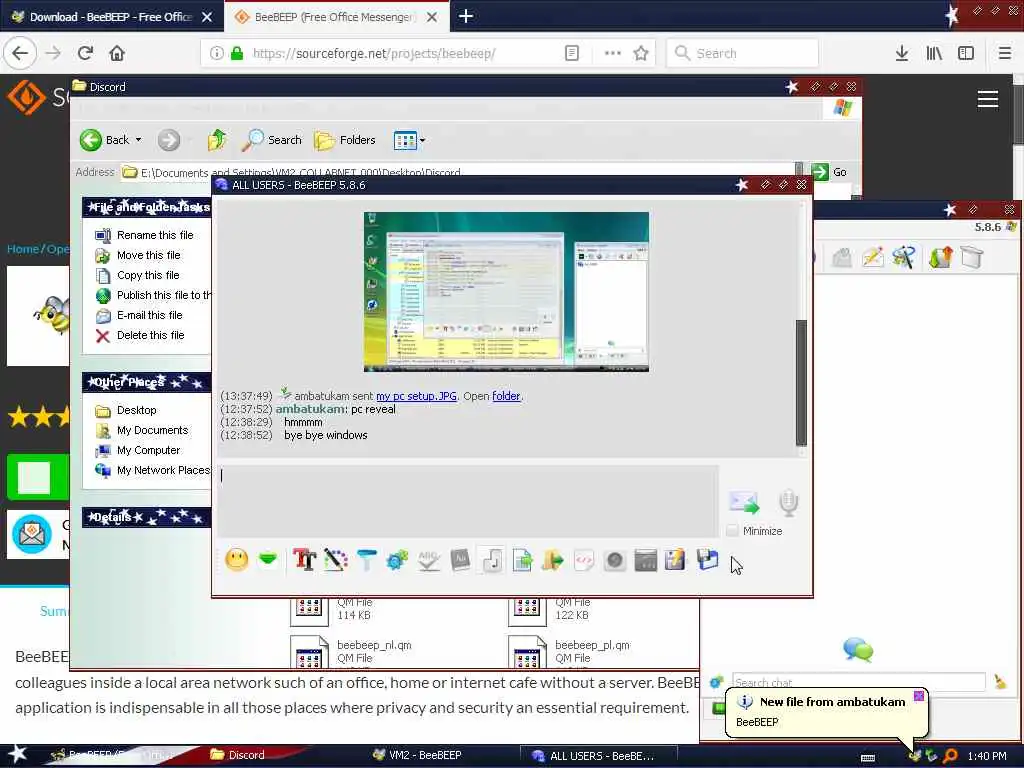The image size is (1024, 768).
Task: Dismiss the New file from ambatukam notification
Action: tap(918, 696)
